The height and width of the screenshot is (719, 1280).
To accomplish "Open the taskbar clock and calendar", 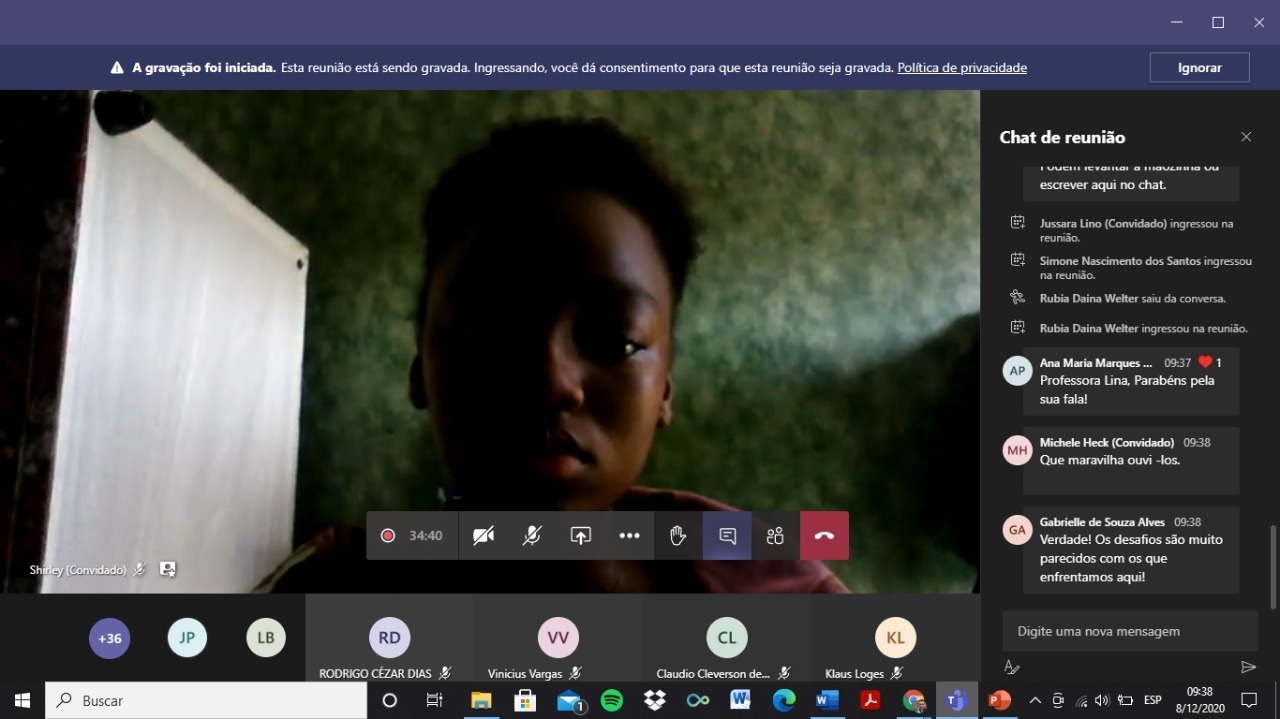I will 1199,700.
